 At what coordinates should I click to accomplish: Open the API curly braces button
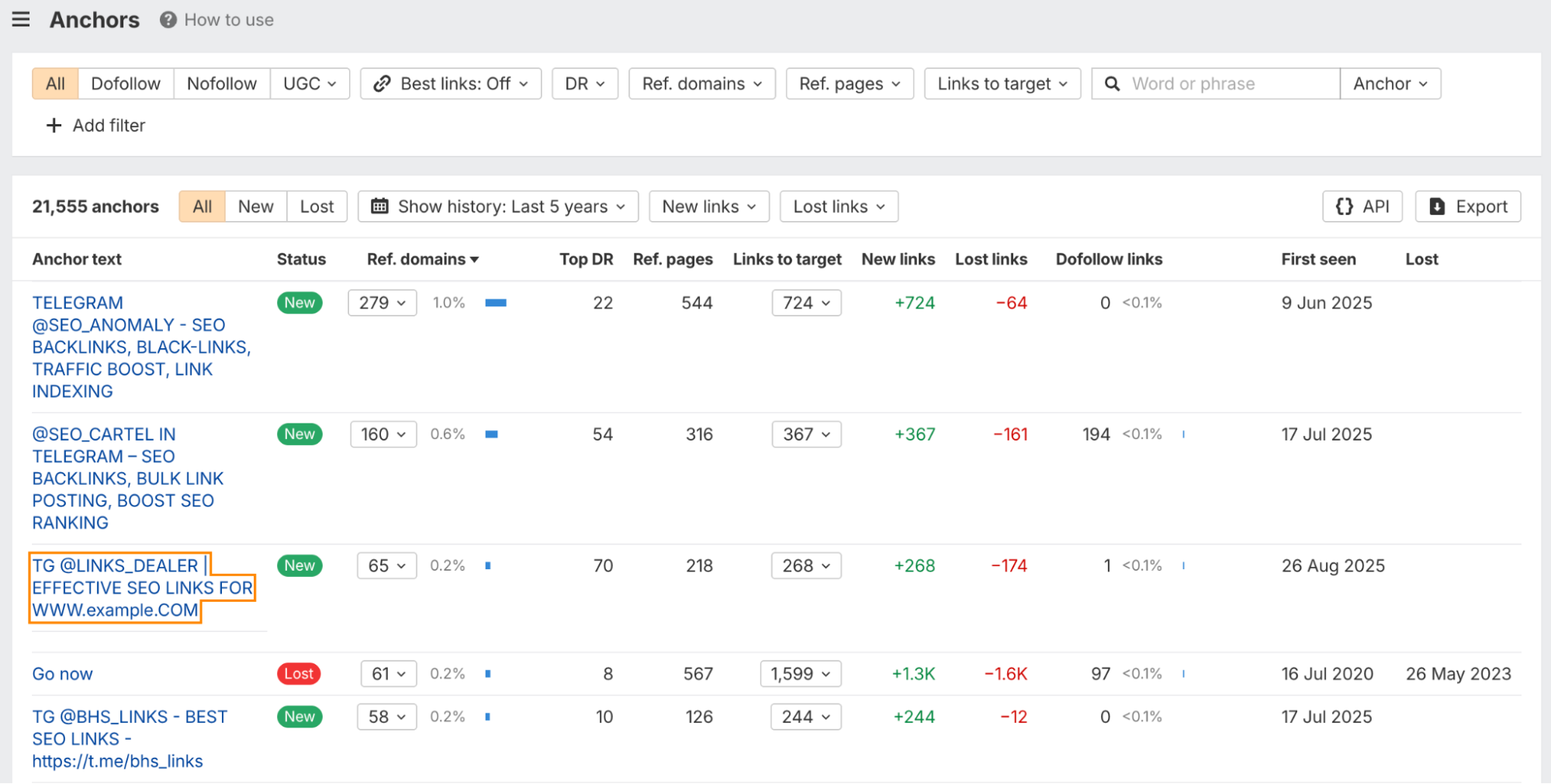(1362, 206)
